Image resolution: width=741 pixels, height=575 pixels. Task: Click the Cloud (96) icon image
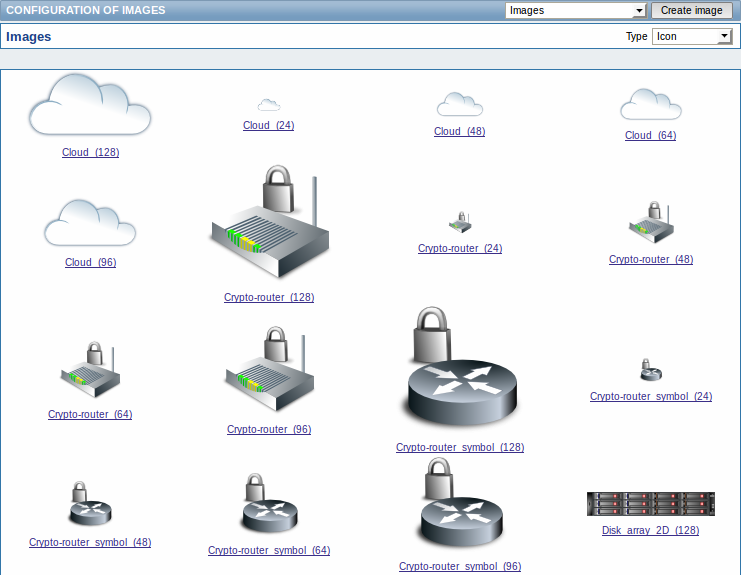coord(90,223)
